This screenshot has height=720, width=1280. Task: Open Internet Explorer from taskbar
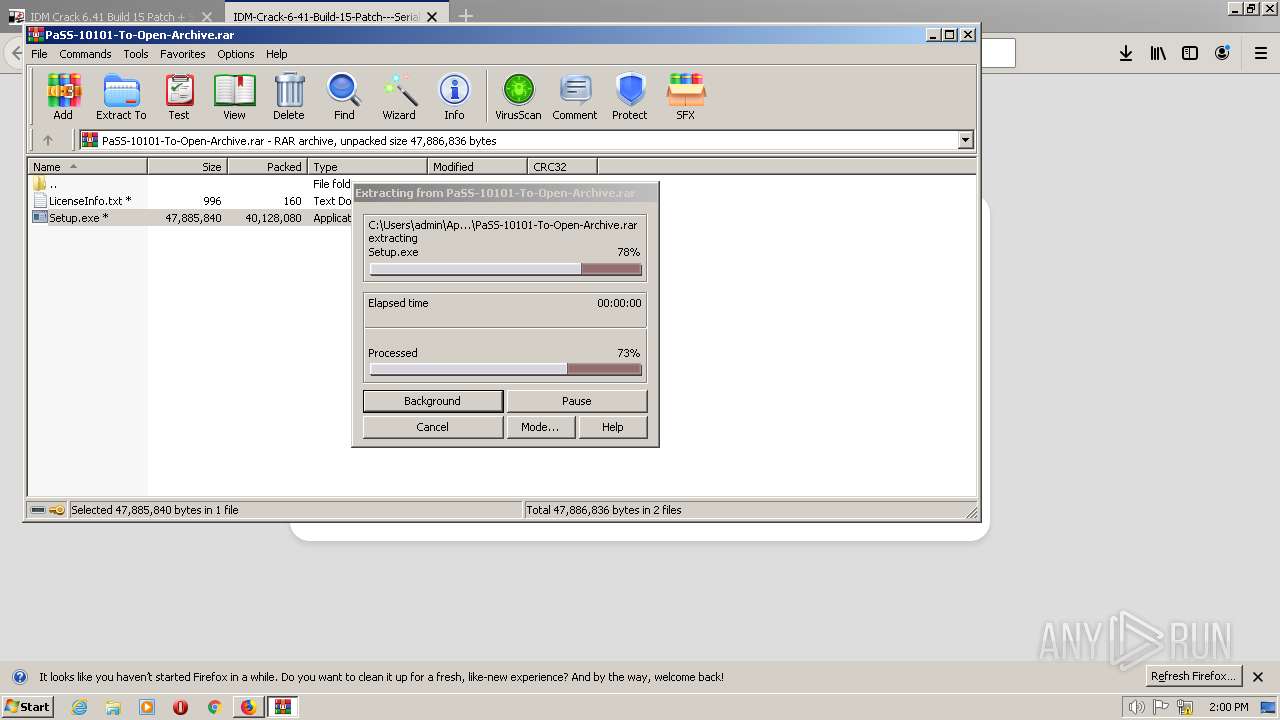tap(80, 707)
